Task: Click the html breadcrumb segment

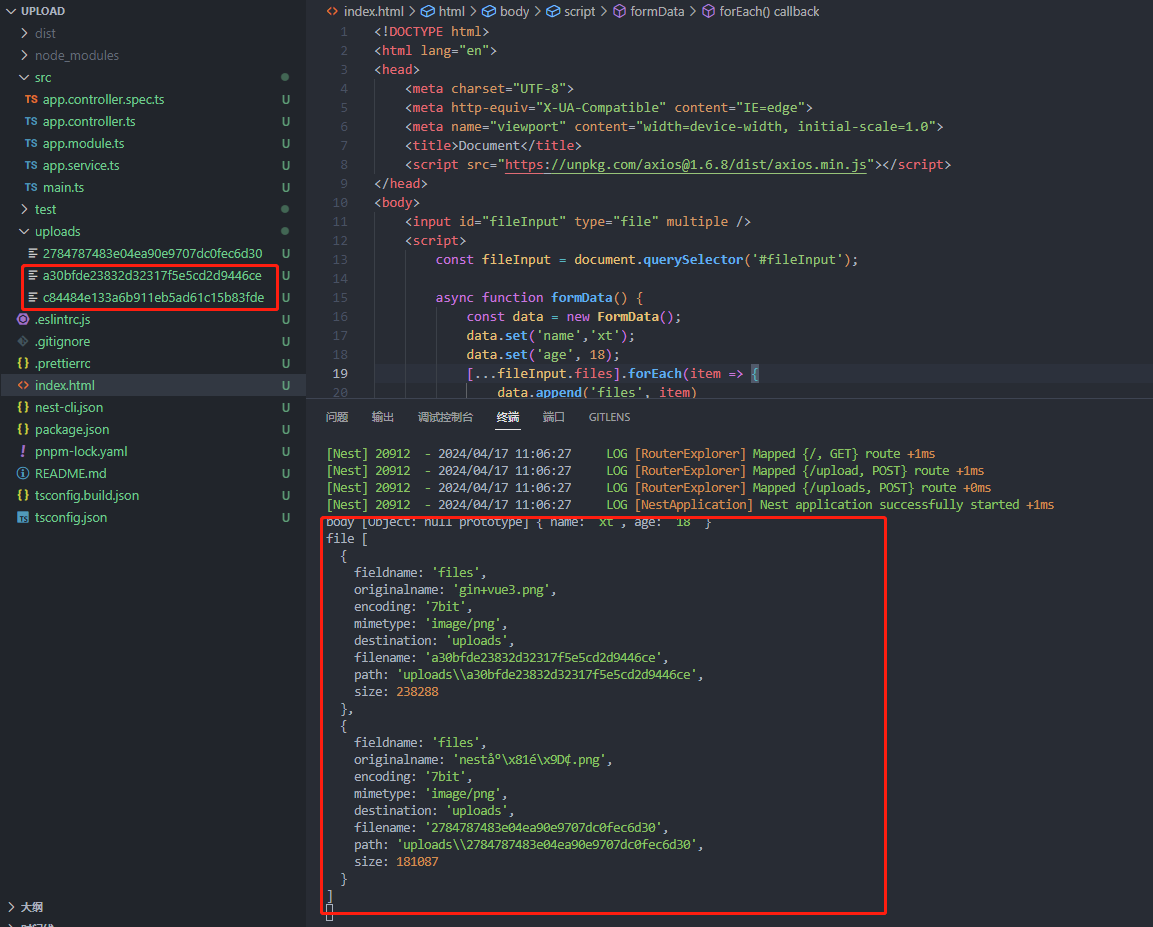Action: click(x=451, y=11)
